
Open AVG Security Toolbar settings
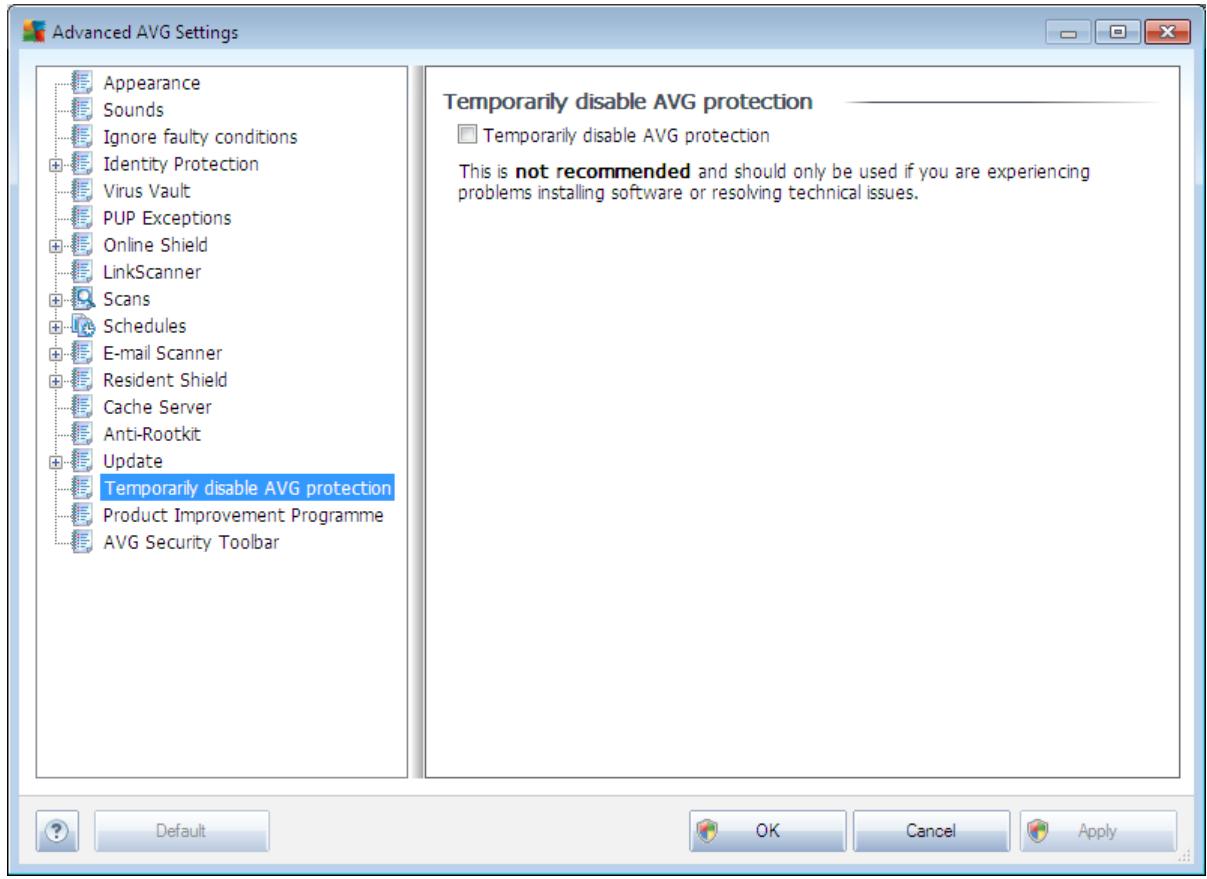[189, 542]
